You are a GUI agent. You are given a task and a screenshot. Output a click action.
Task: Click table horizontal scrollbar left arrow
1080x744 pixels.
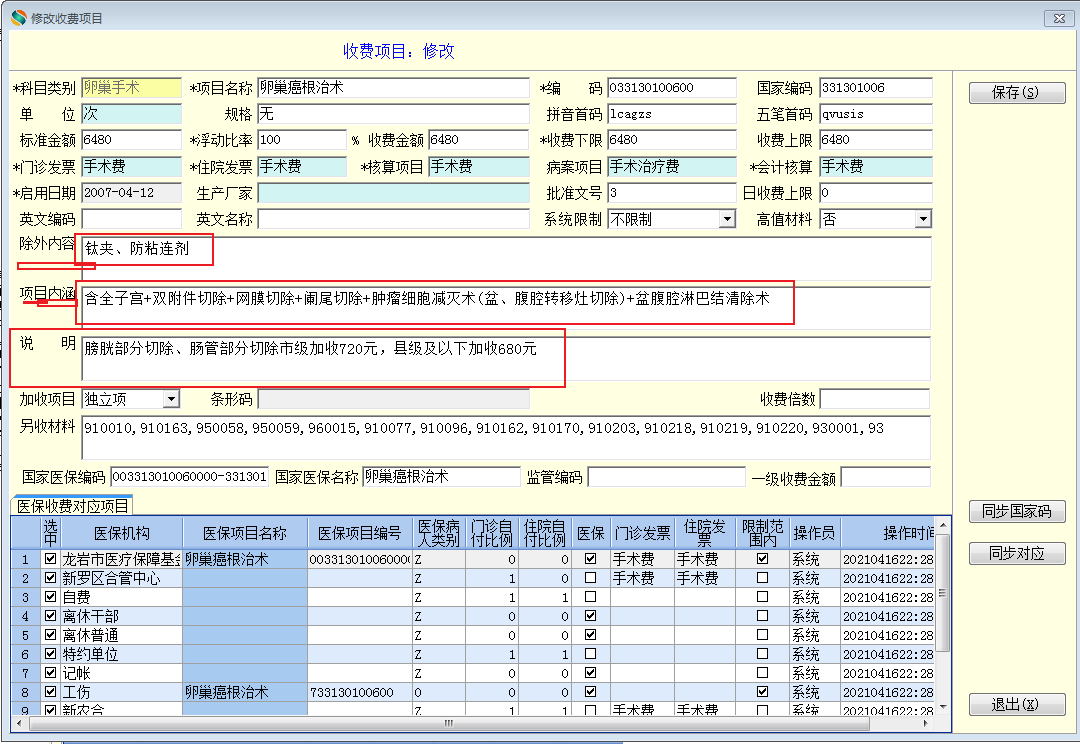19,723
